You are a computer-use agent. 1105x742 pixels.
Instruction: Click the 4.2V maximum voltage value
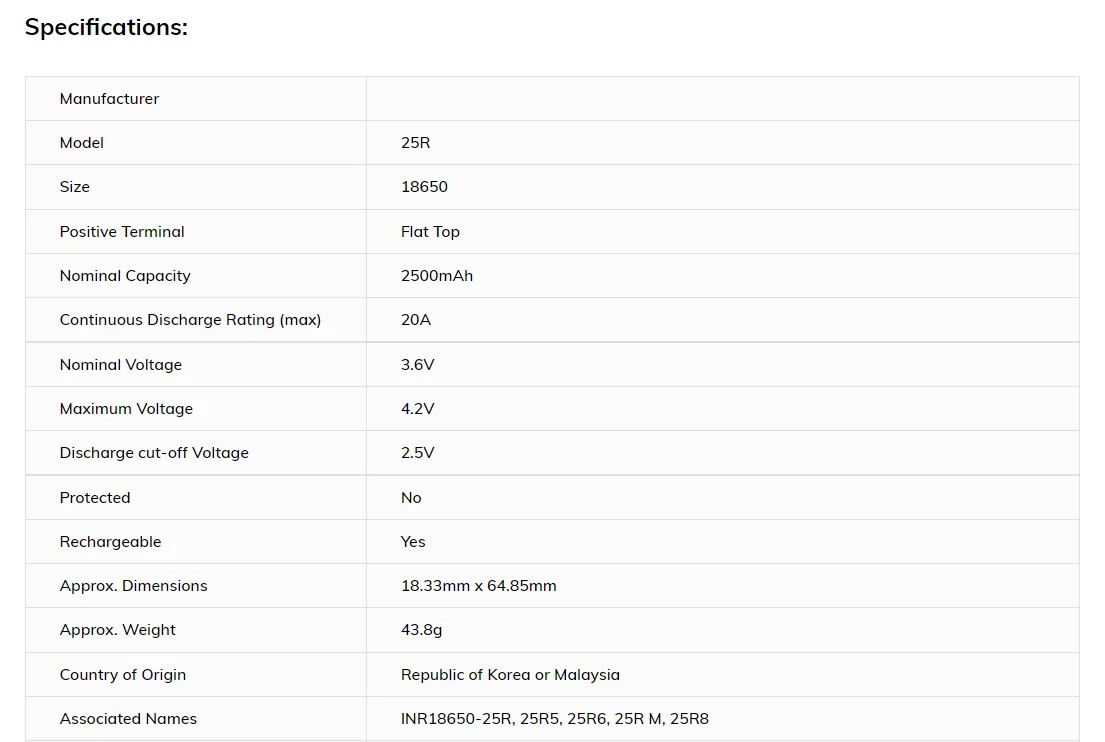[x=417, y=409]
